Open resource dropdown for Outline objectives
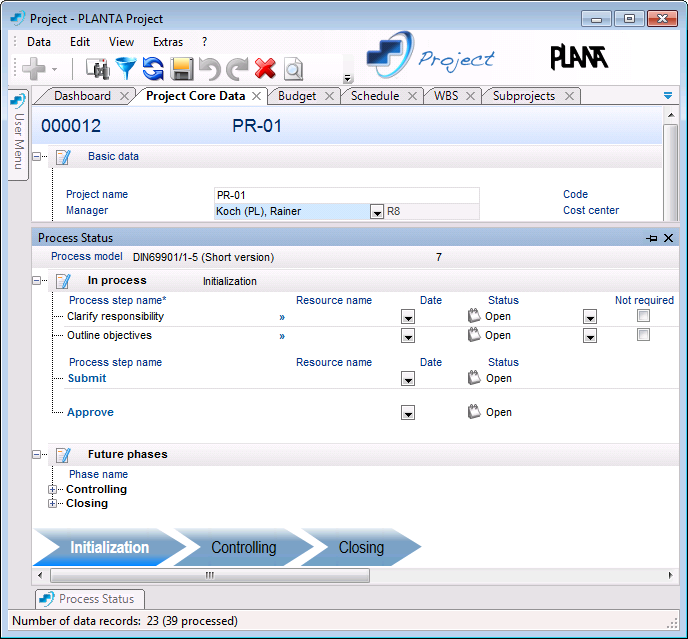Viewport: 688px width, 639px height. click(x=408, y=336)
